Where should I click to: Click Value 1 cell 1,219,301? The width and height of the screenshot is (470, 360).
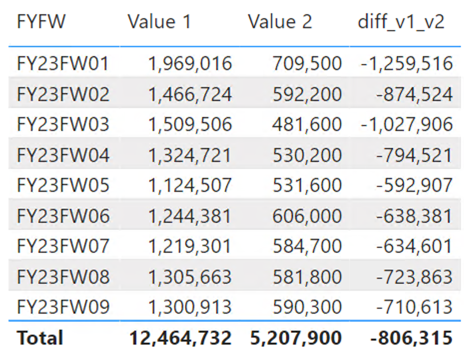click(190, 246)
